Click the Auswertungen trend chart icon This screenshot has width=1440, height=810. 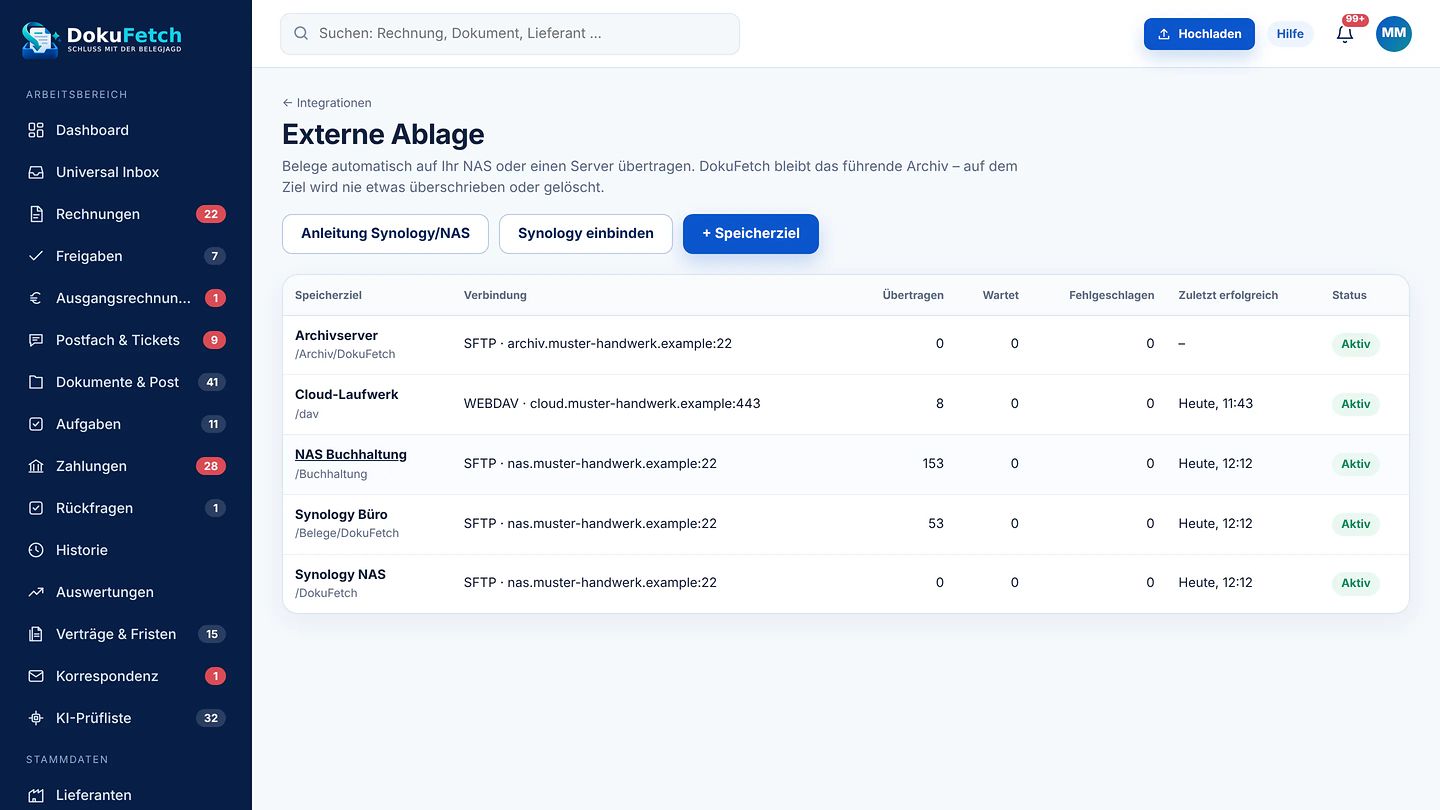36,592
